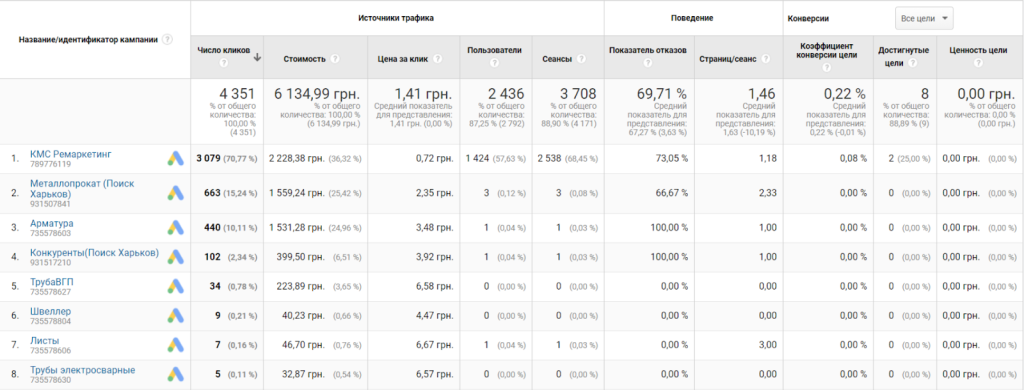Sort table by Стоимость column header
The height and width of the screenshot is (390, 1024).
pyautogui.click(x=304, y=59)
